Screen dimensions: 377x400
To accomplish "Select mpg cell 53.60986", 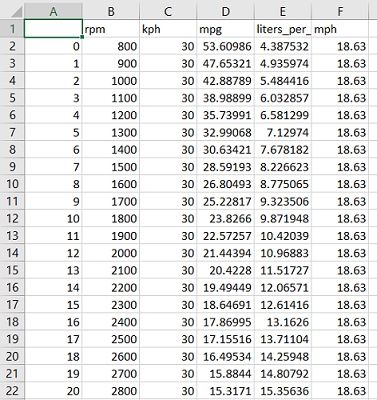I will (x=226, y=46).
